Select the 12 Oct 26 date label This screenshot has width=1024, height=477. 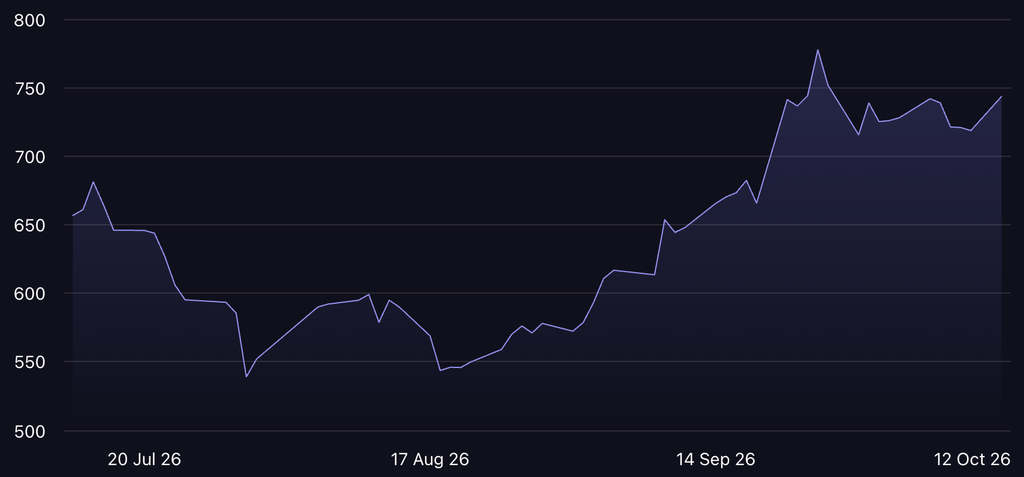tap(972, 459)
